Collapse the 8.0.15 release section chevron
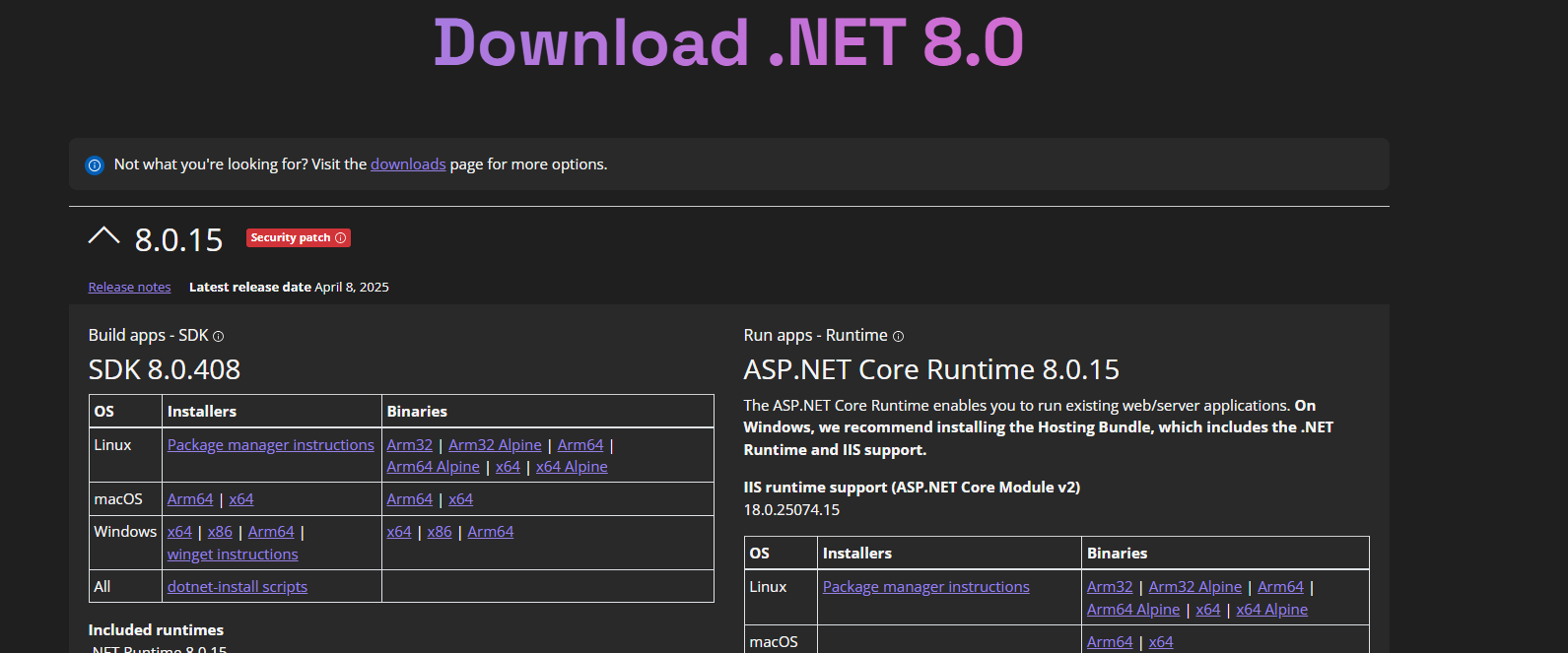1568x653 pixels. tap(103, 235)
